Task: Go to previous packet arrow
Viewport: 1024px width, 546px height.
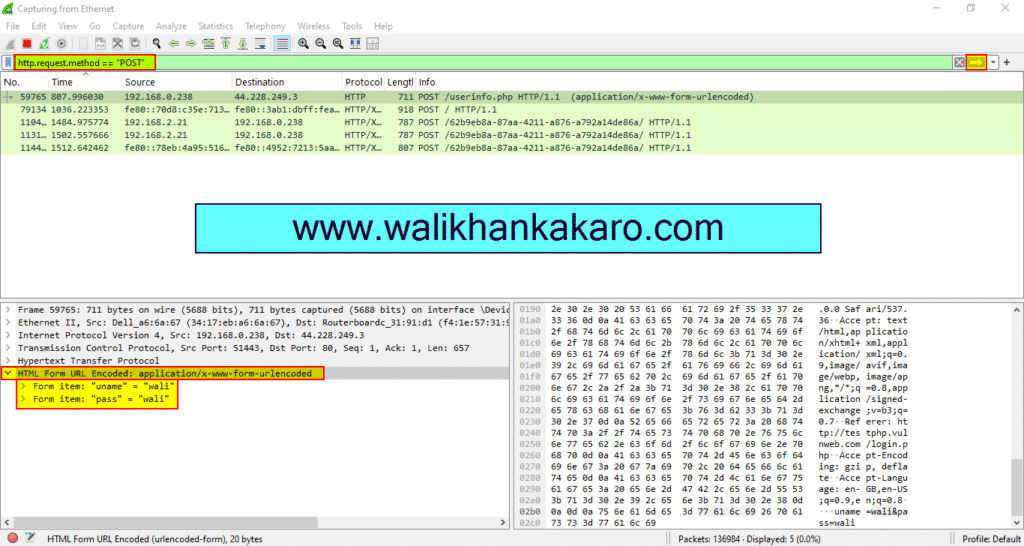Action: (x=174, y=44)
